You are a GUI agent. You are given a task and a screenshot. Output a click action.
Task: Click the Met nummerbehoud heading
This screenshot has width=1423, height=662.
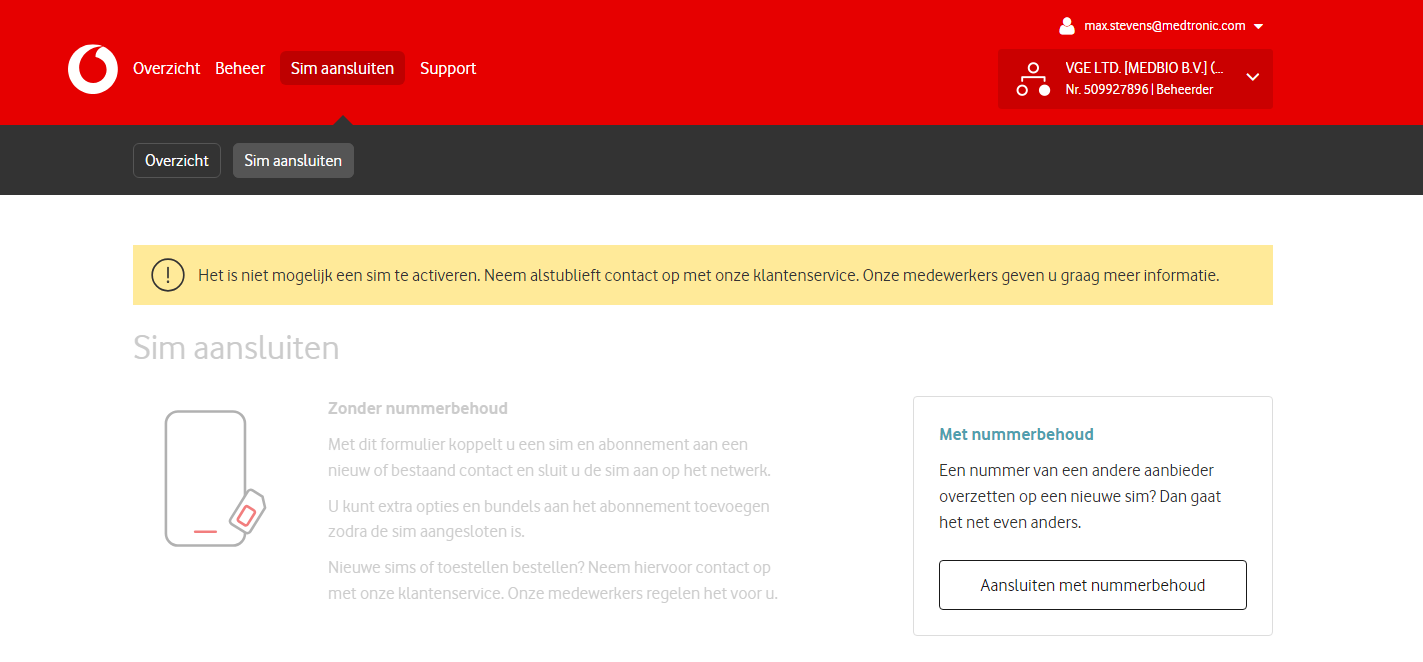(x=1016, y=435)
